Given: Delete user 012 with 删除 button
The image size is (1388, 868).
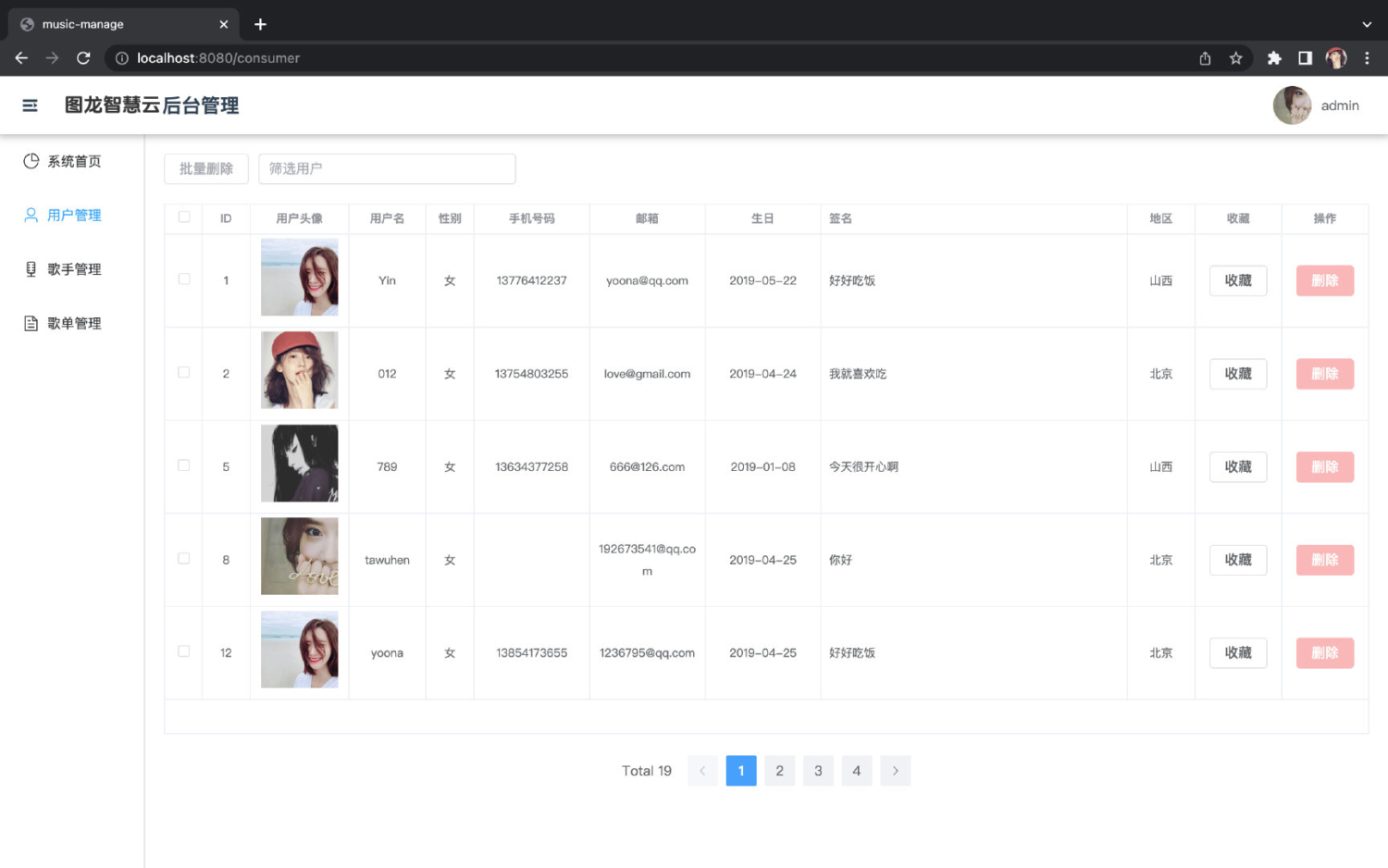Looking at the screenshot, I should [1325, 374].
